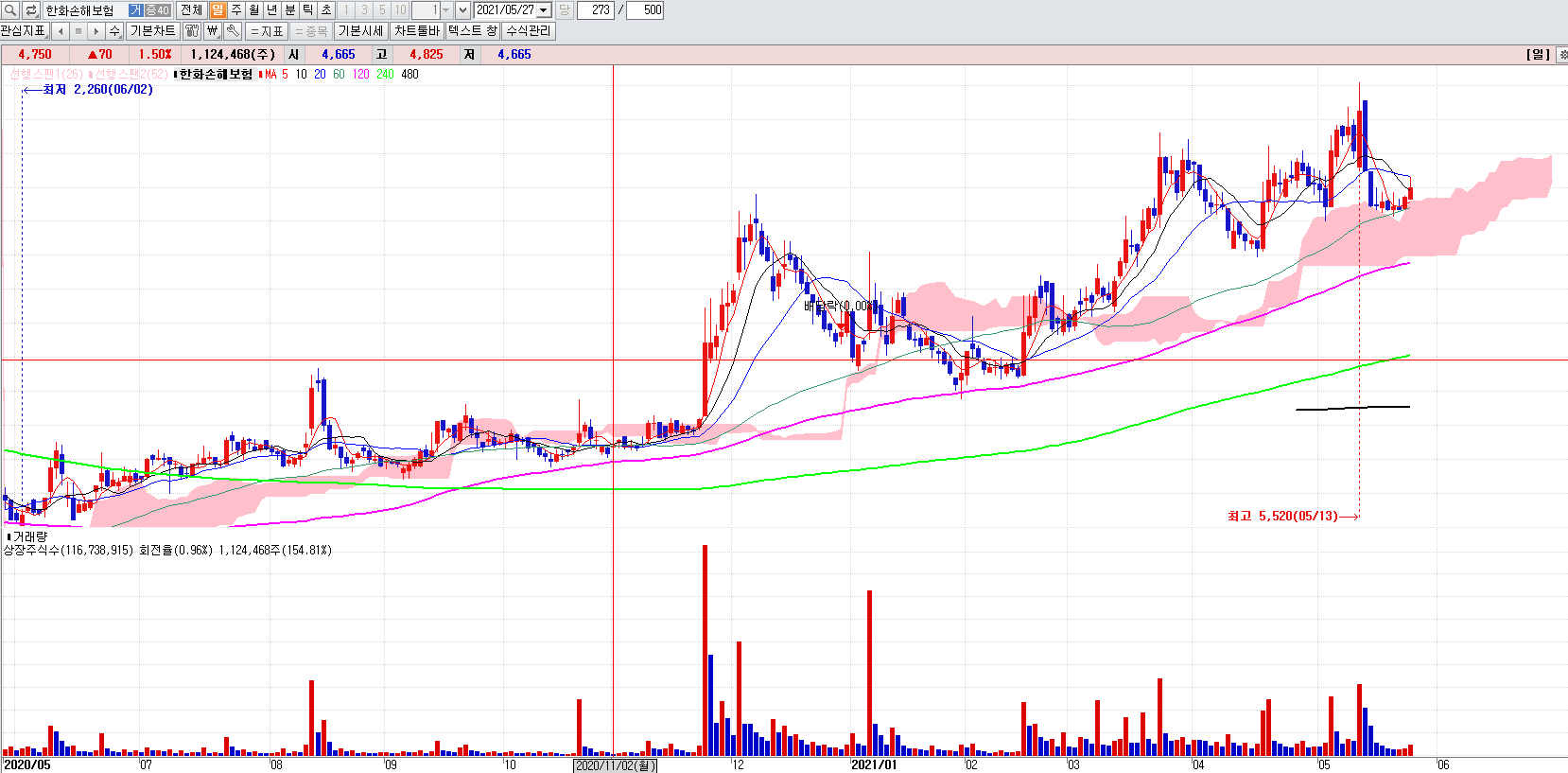Click the 최저 2,260(06/02) low label

click(x=97, y=90)
